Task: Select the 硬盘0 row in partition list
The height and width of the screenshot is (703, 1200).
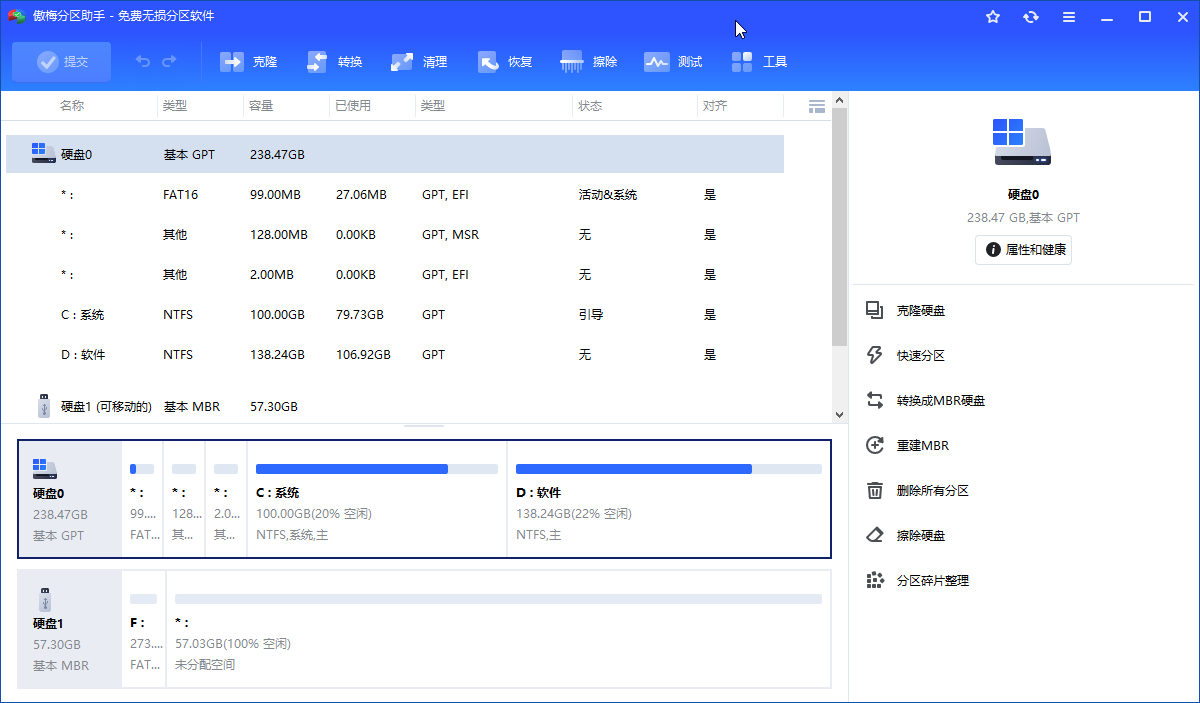Action: tap(395, 155)
